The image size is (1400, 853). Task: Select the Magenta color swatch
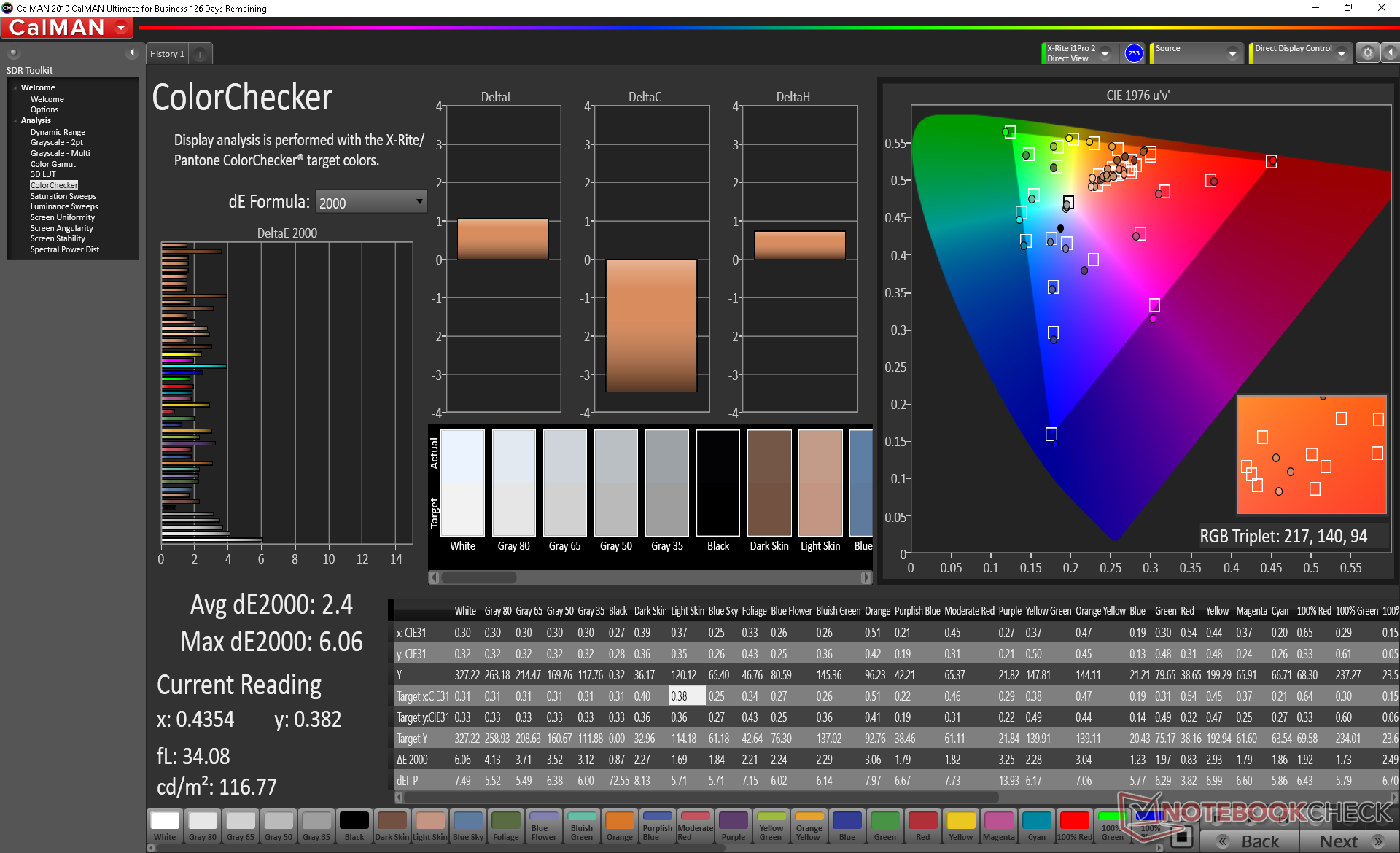point(998,826)
